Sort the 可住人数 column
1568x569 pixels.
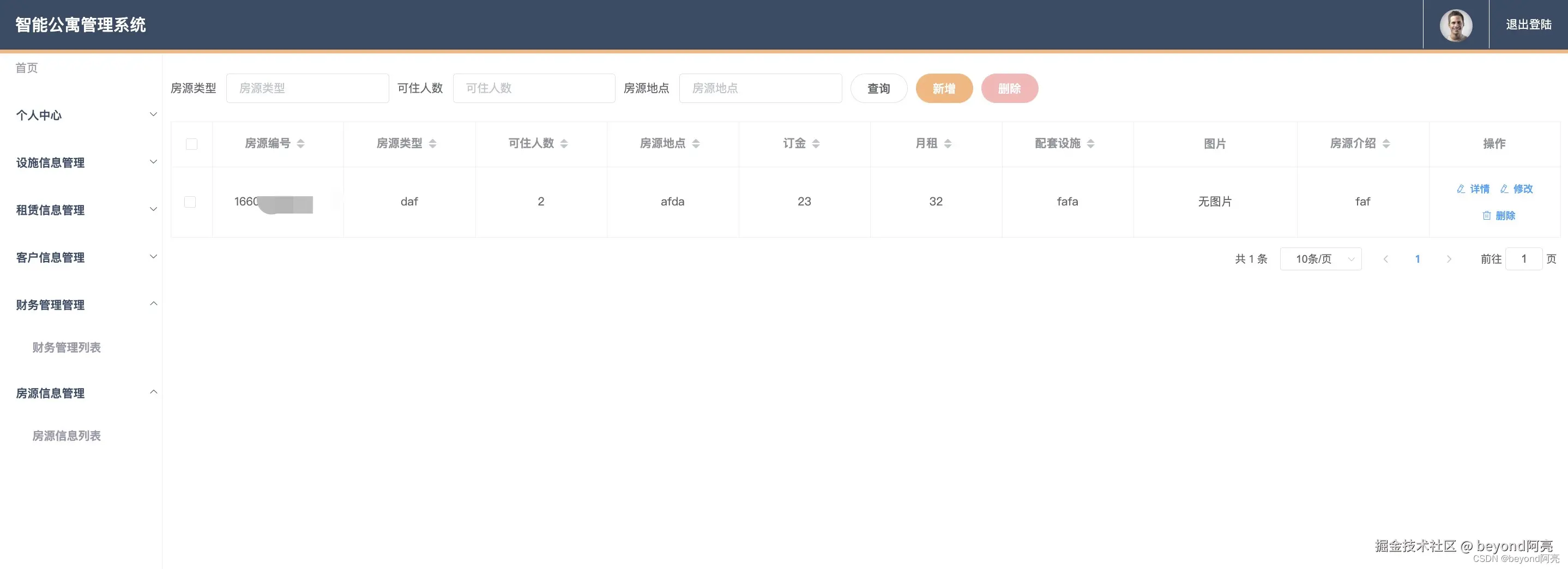tap(564, 144)
